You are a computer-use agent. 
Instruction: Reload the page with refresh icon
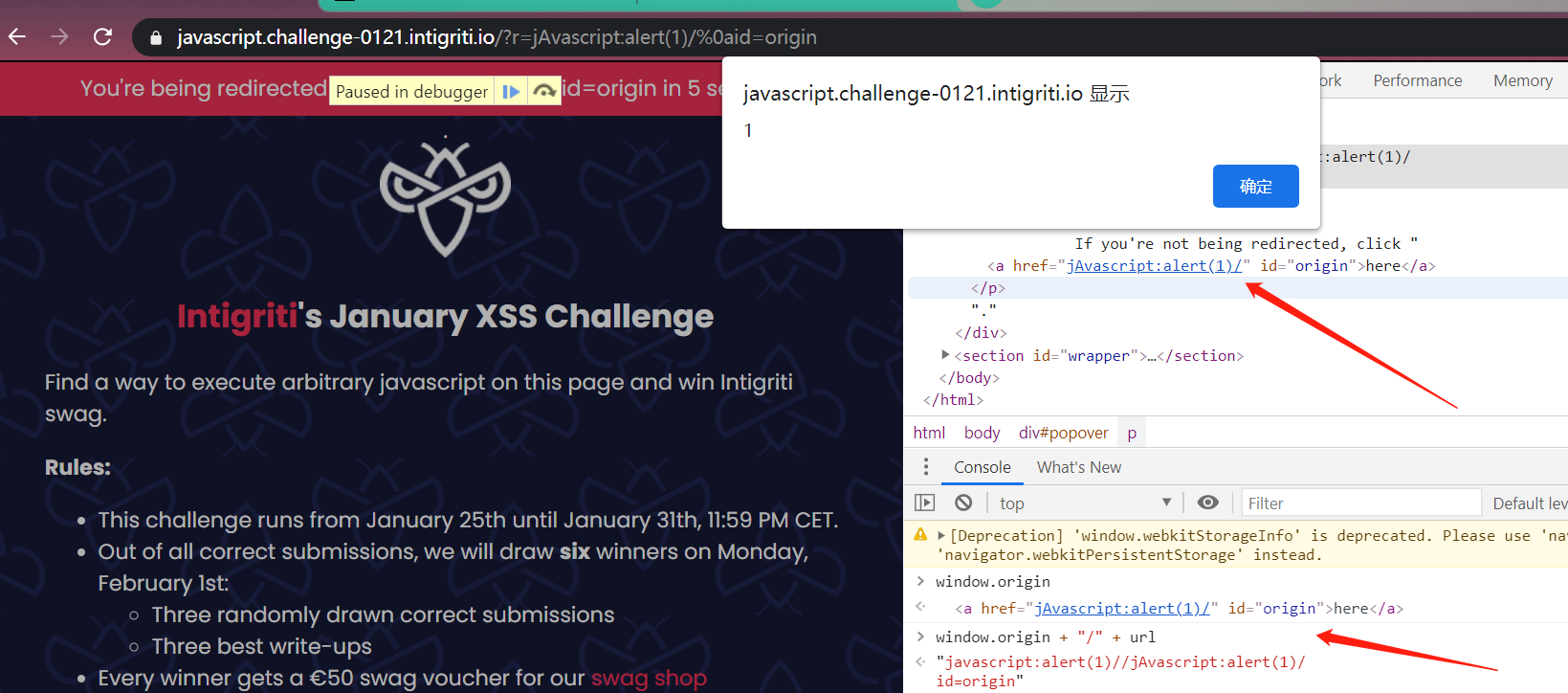102,37
